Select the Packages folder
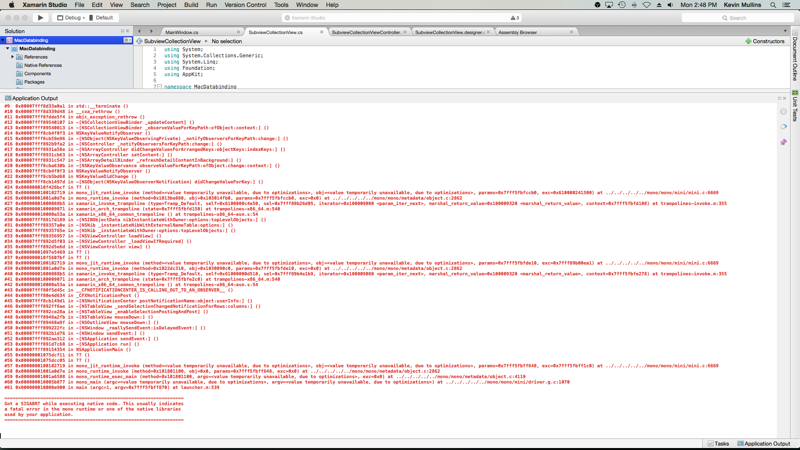Viewport: 800px width, 450px height. point(34,82)
